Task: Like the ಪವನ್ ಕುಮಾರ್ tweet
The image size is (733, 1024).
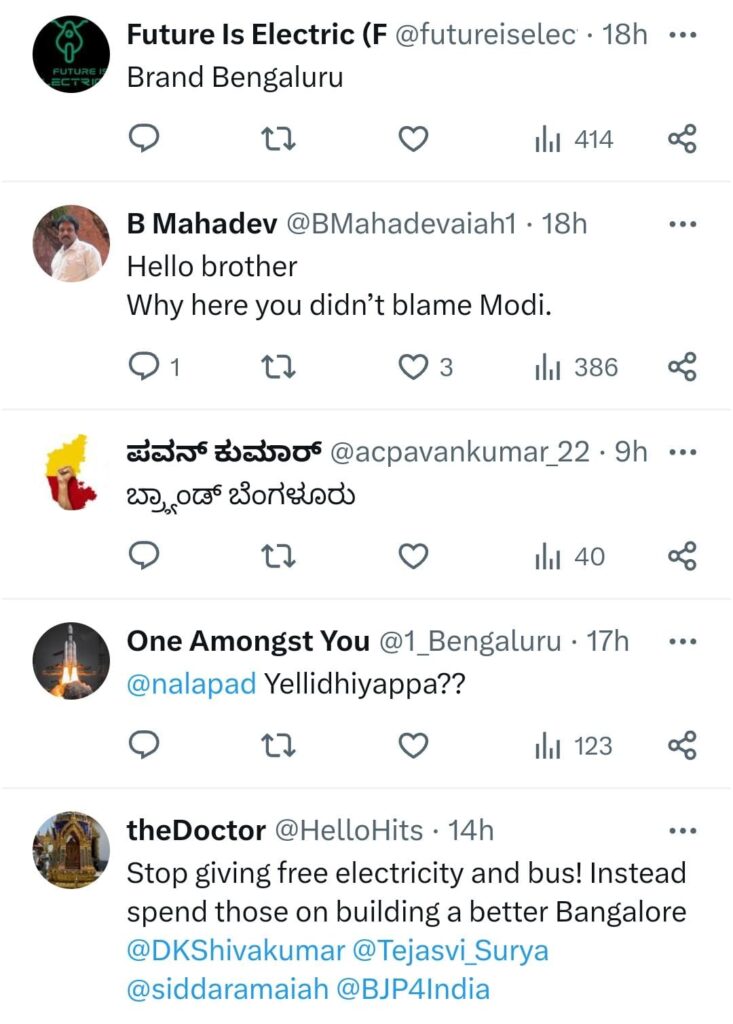Action: tap(413, 556)
